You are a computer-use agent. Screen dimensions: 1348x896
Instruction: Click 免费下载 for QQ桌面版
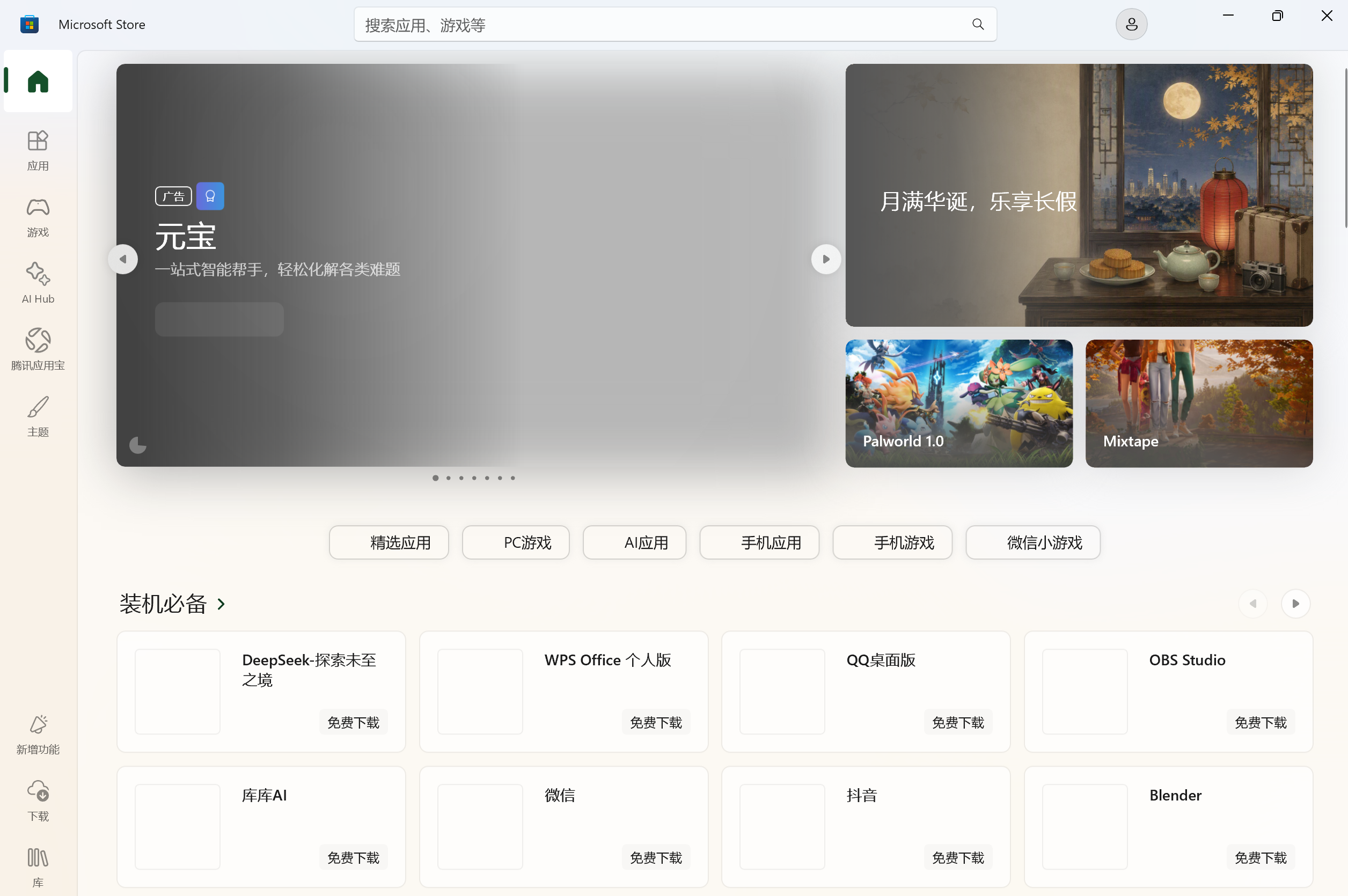[x=958, y=723]
